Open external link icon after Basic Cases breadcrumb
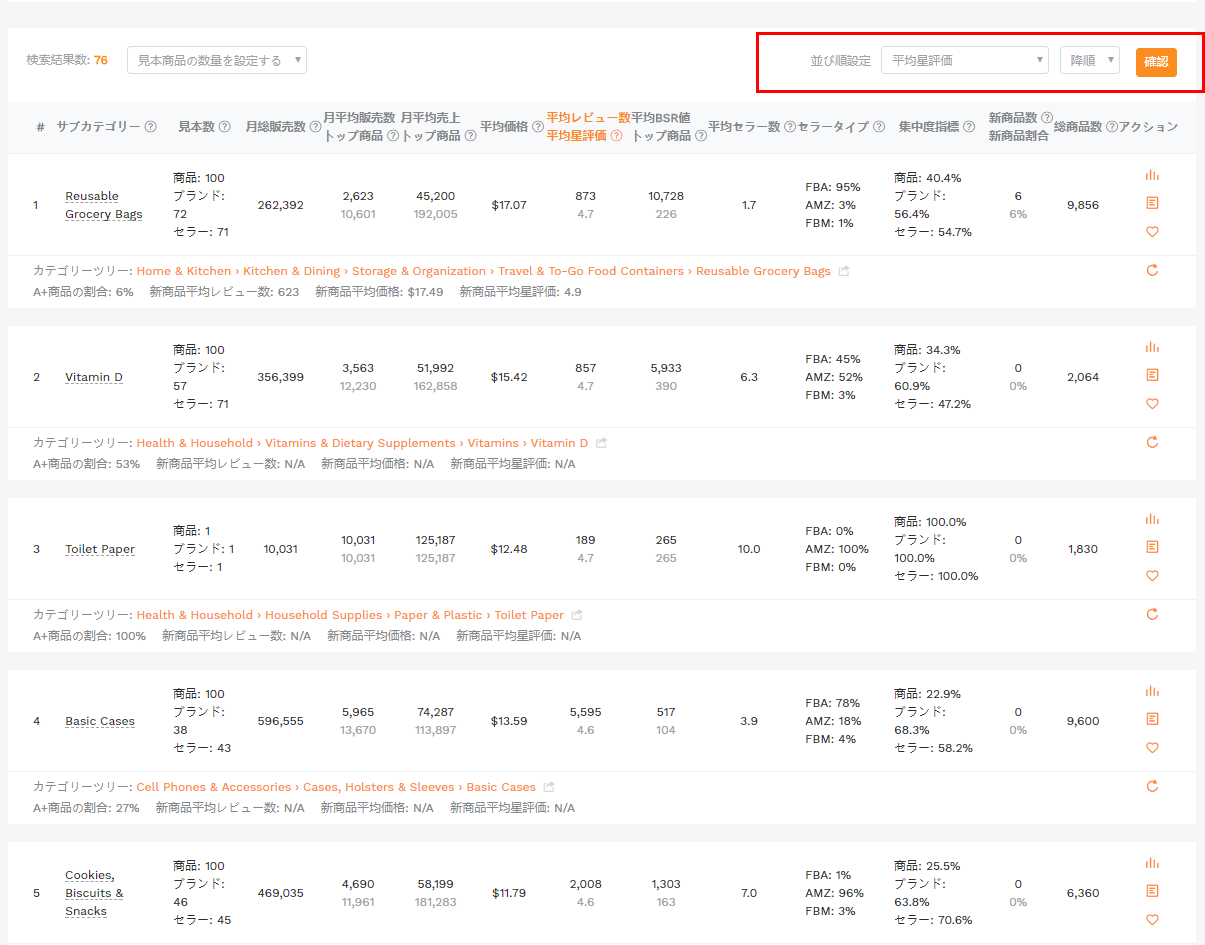Image resolution: width=1205 pixels, height=945 pixels. click(549, 787)
